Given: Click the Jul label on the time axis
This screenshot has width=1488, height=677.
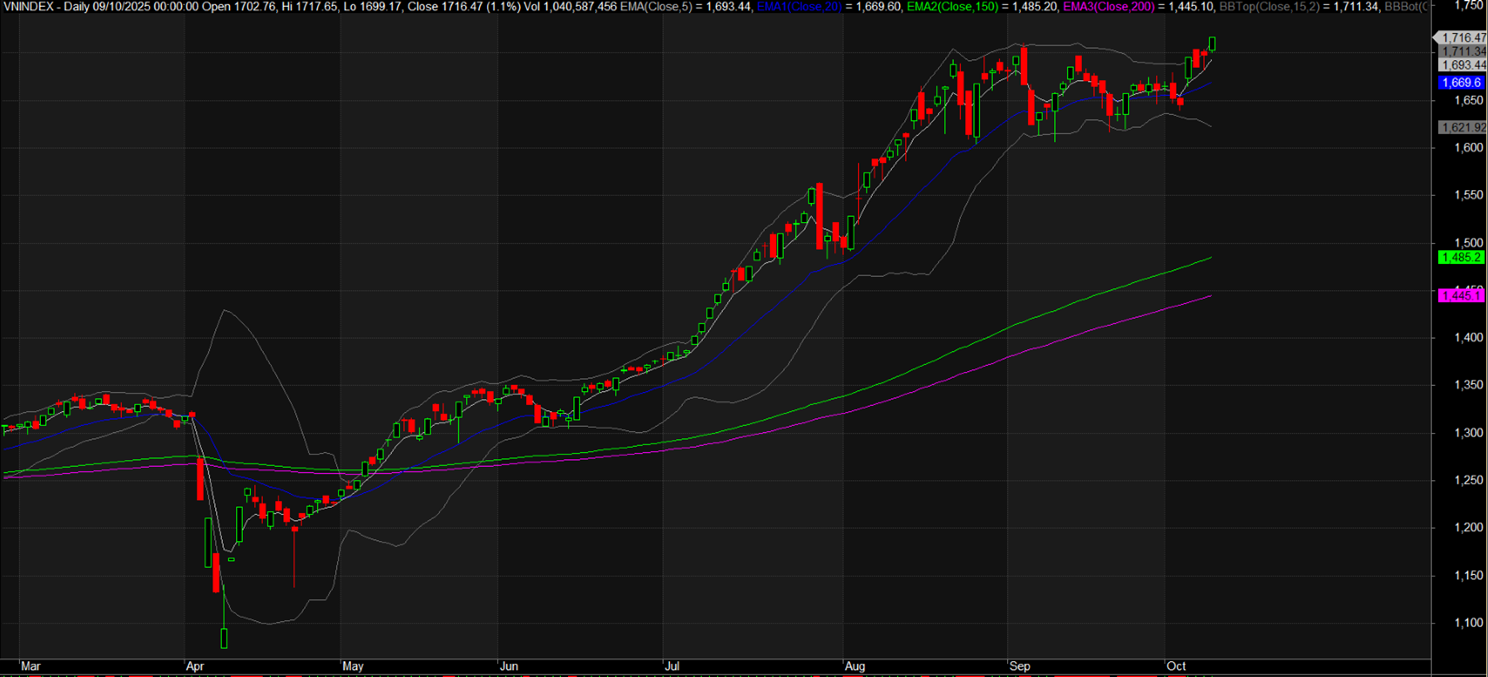Looking at the screenshot, I should pos(670,665).
